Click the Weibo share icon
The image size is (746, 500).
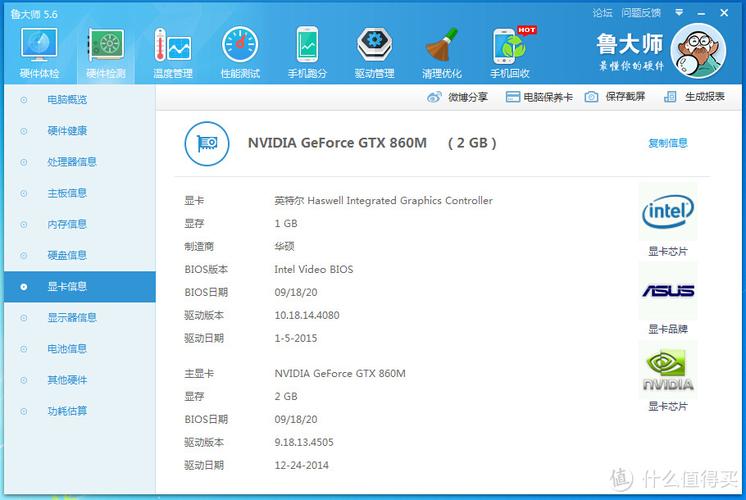434,97
